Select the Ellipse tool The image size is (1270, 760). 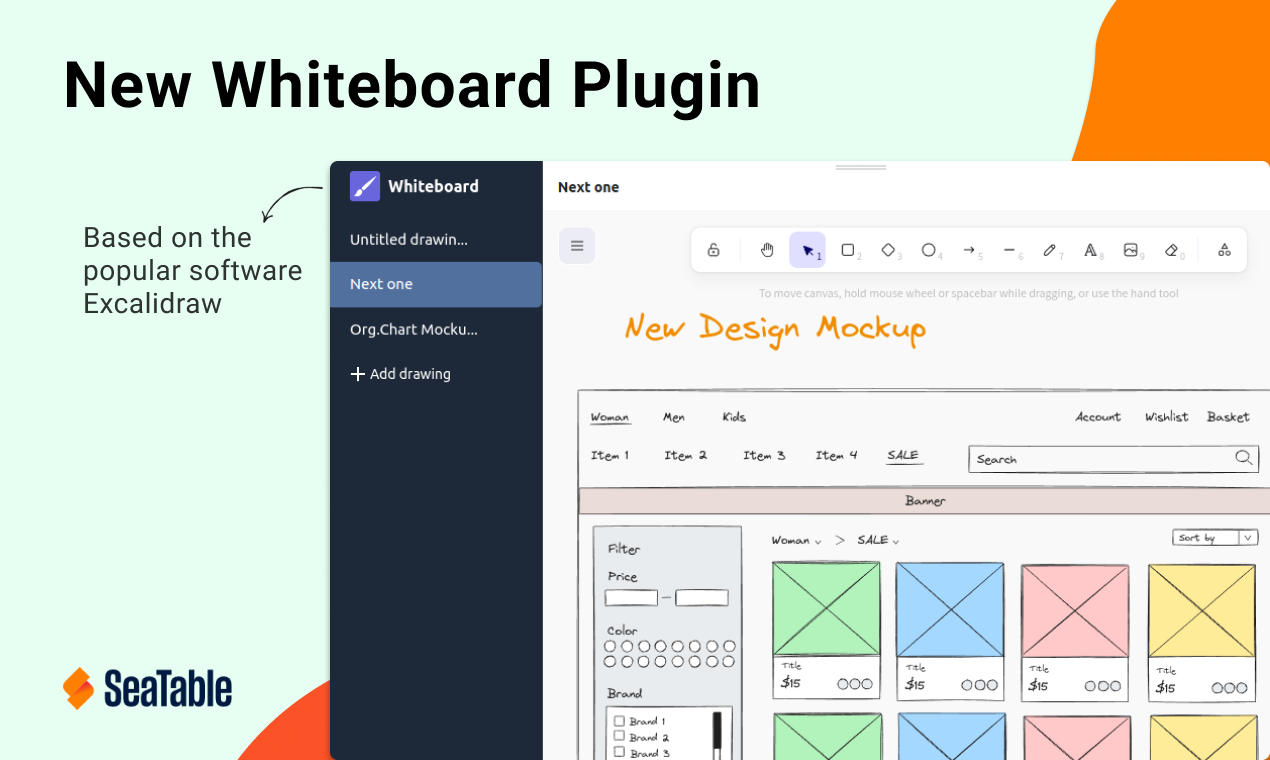930,250
